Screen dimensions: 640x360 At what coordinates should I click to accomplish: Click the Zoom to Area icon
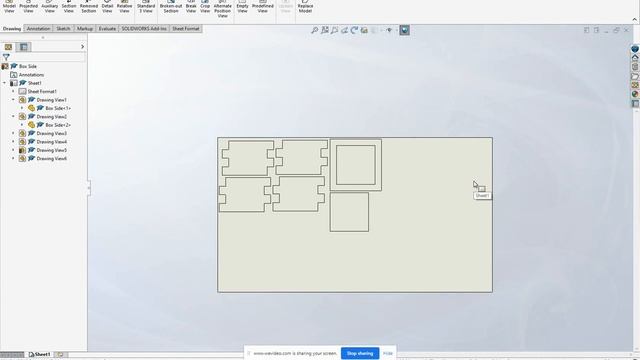coord(325,30)
